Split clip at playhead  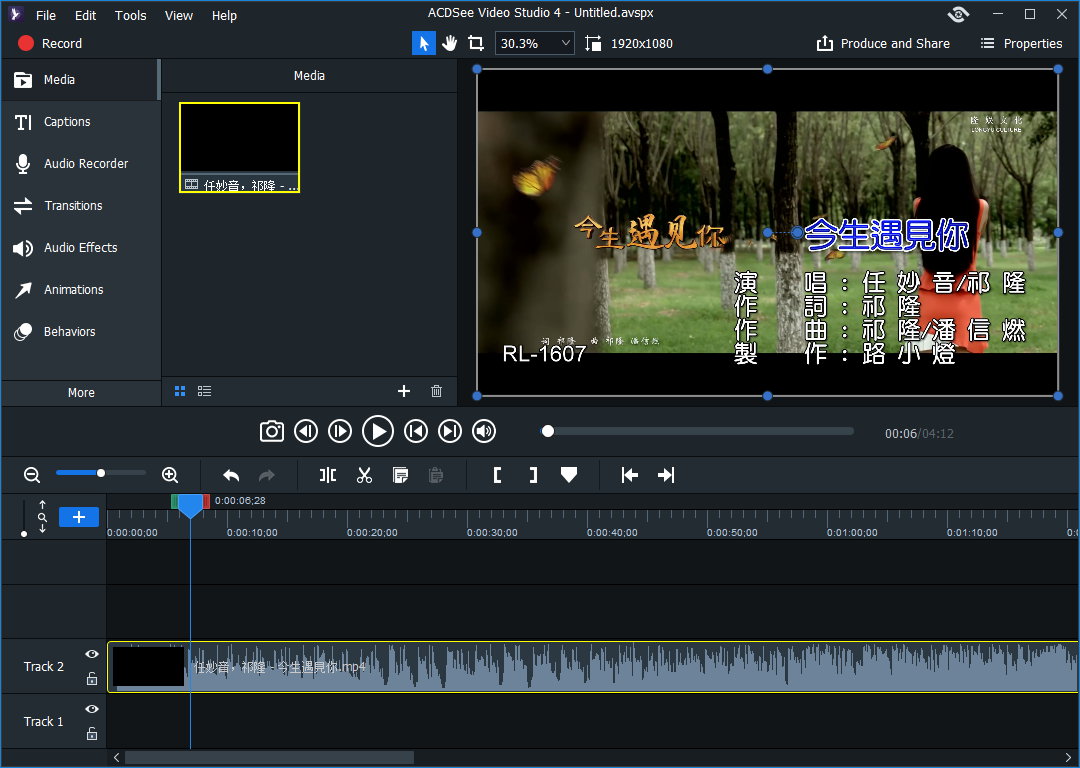[x=328, y=475]
